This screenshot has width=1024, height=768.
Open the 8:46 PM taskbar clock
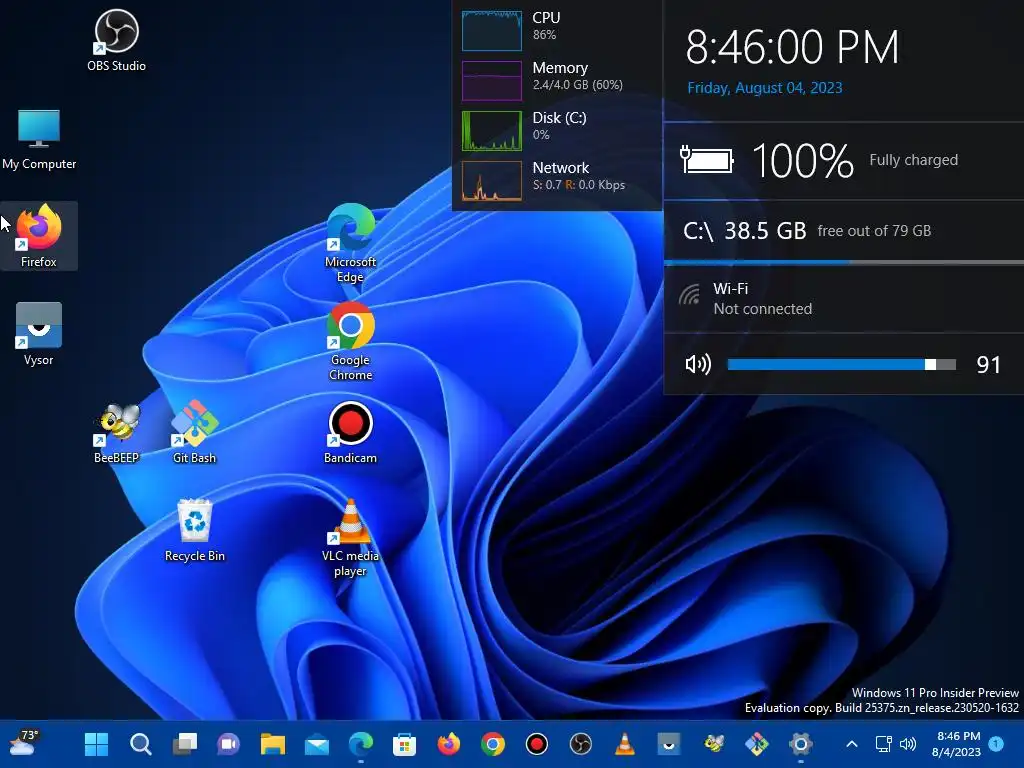(958, 744)
